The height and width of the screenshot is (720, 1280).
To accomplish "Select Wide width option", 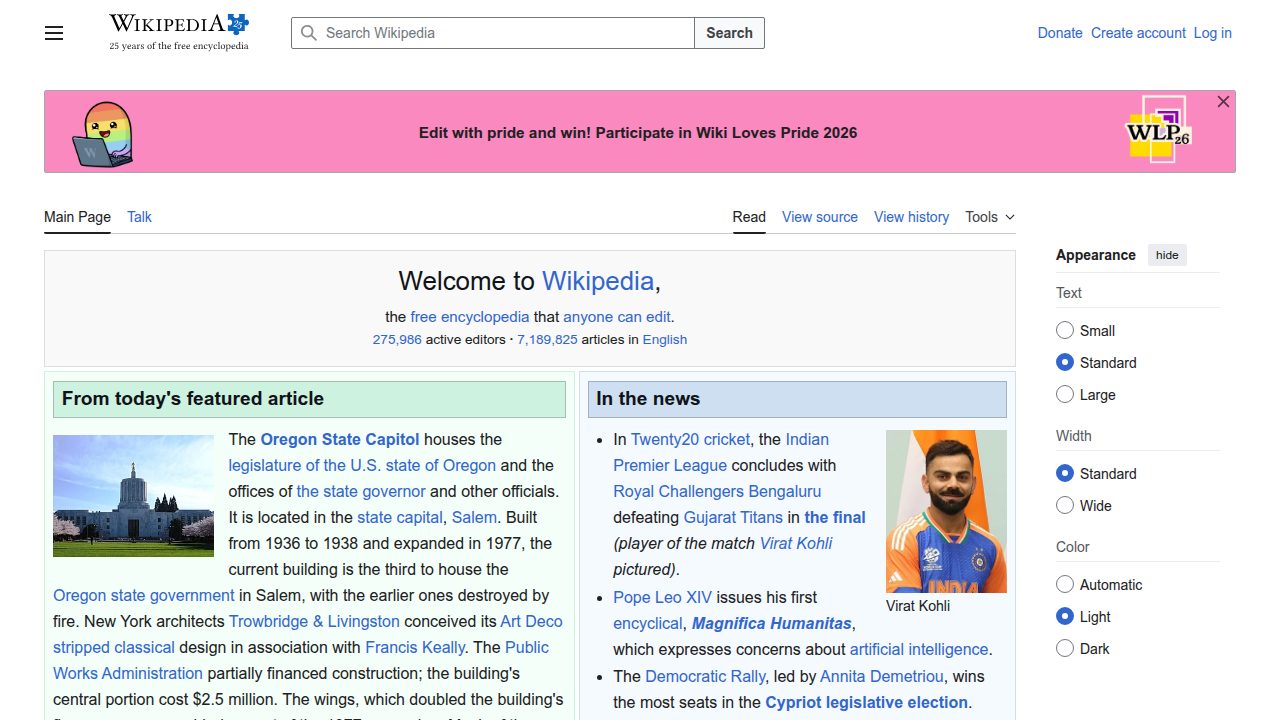I will point(1065,505).
